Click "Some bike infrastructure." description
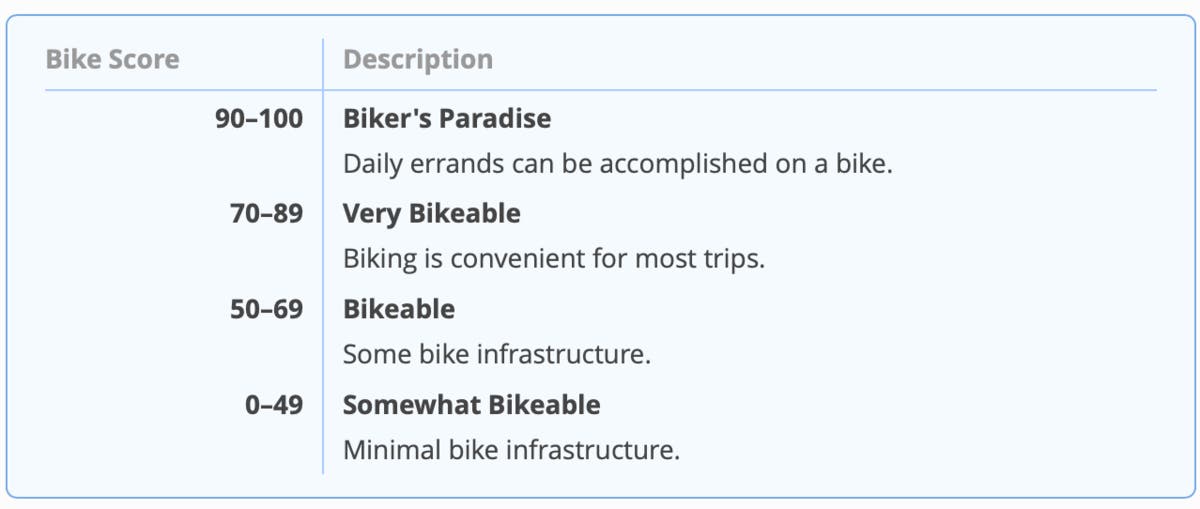 click(496, 354)
